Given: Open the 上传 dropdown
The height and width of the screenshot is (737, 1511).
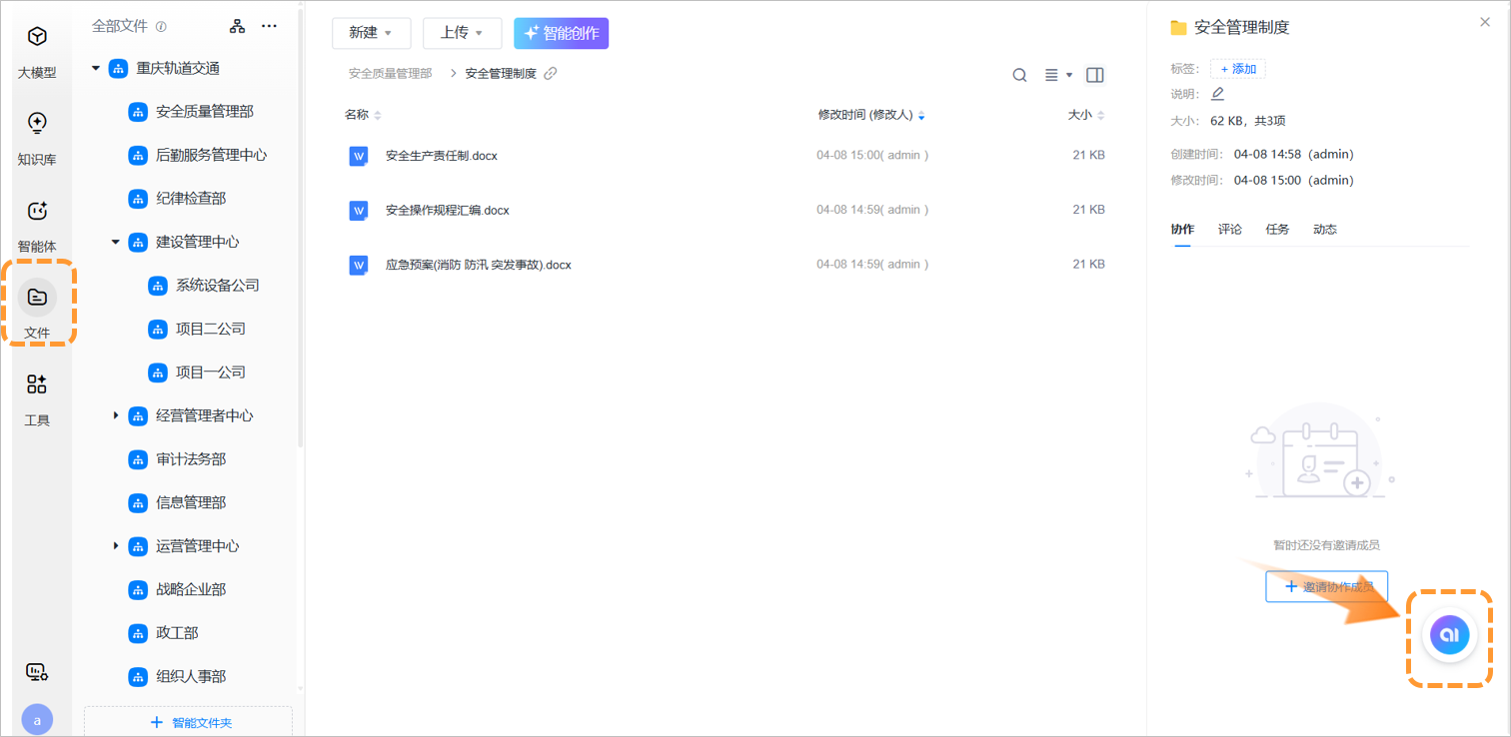Looking at the screenshot, I should coord(462,33).
